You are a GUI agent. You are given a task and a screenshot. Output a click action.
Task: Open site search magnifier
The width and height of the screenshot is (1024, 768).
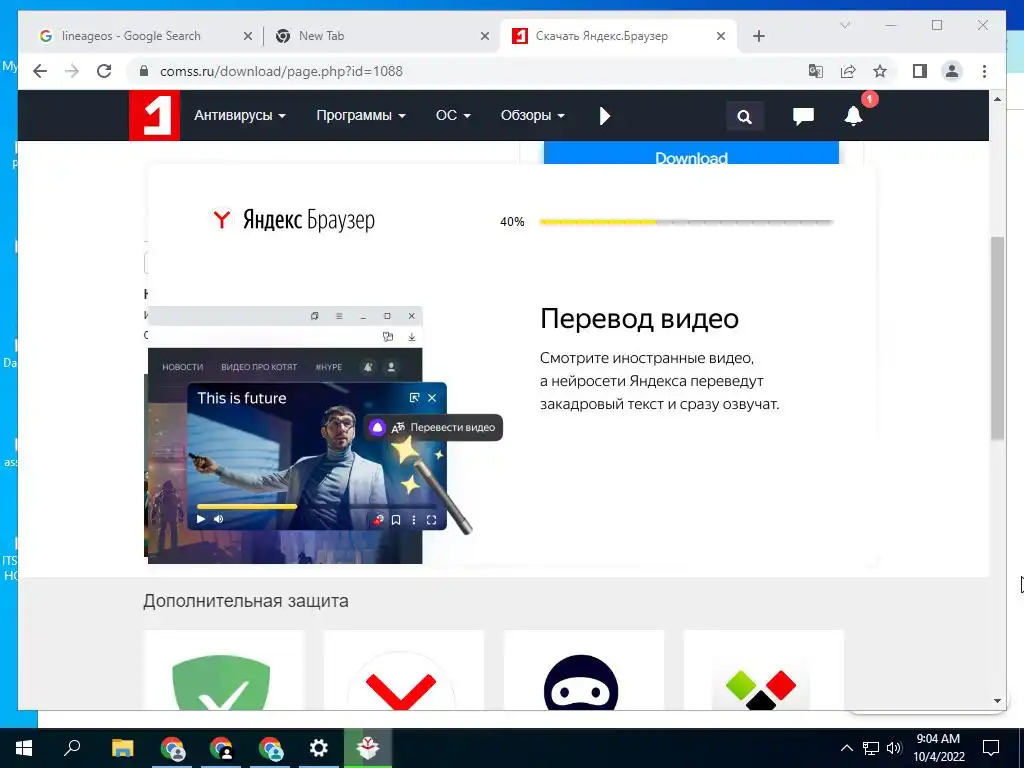tap(744, 116)
